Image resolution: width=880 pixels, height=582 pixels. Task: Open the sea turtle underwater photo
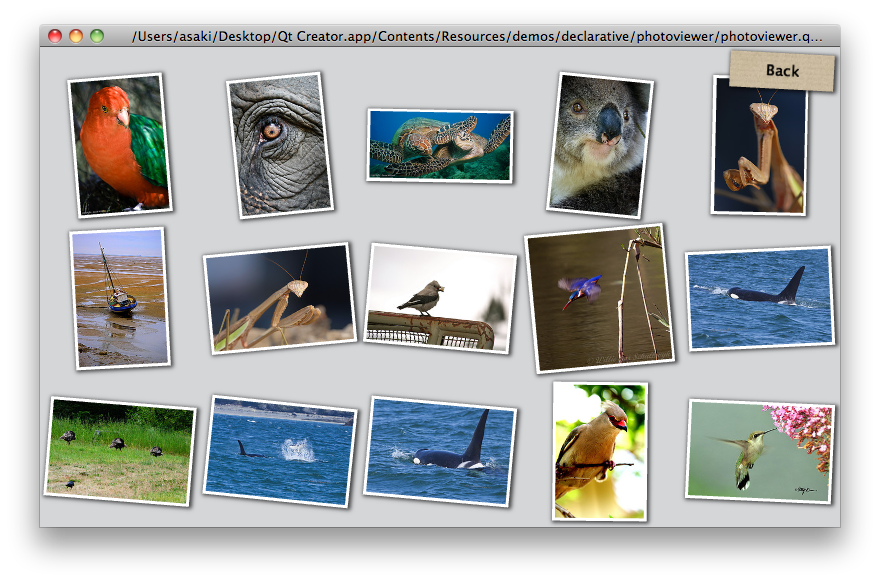pyautogui.click(x=440, y=145)
